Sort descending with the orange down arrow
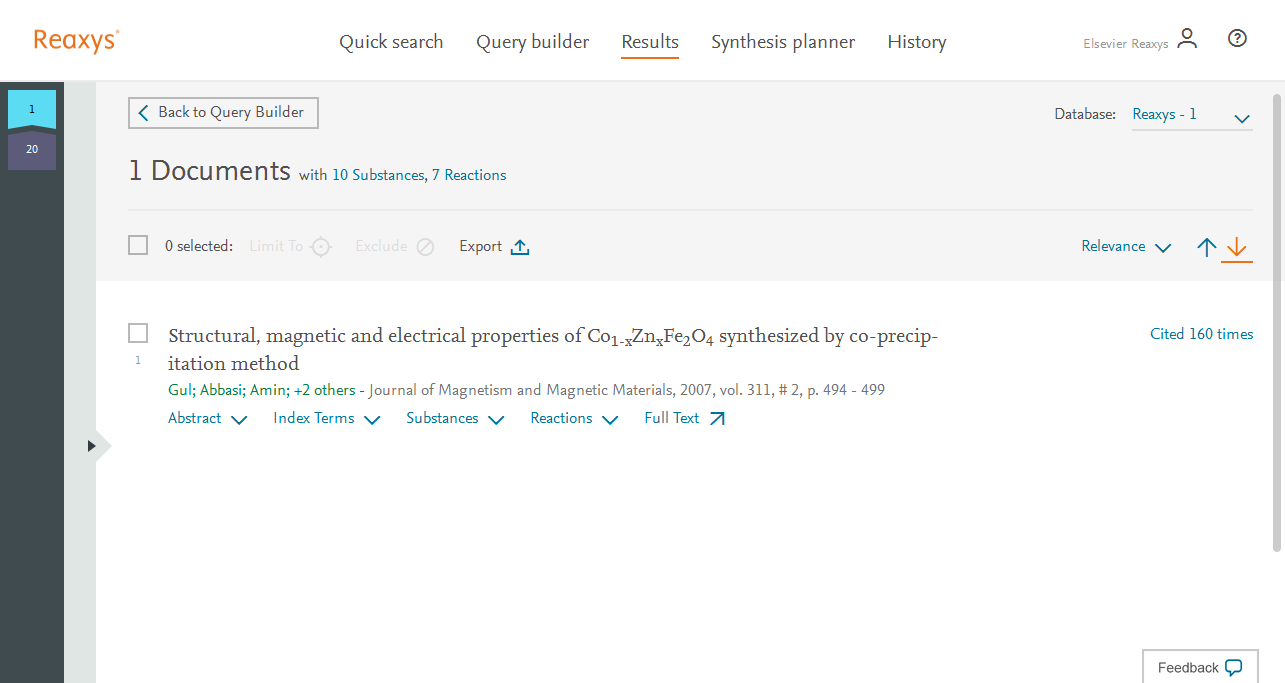Screen dimensions: 1285x683 [1237, 247]
